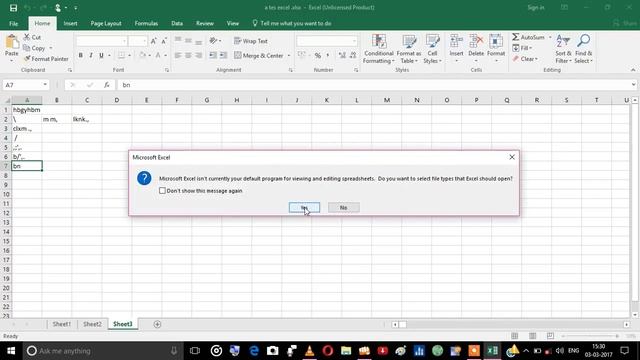This screenshot has width=640, height=360.
Task: Click the horizontal scrollbar right arrow
Action: [x=627, y=324]
